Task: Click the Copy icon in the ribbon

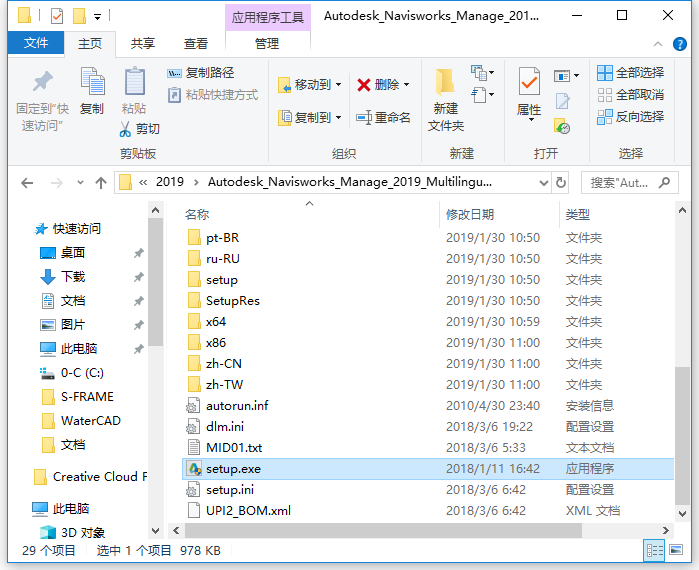Action: click(x=92, y=82)
